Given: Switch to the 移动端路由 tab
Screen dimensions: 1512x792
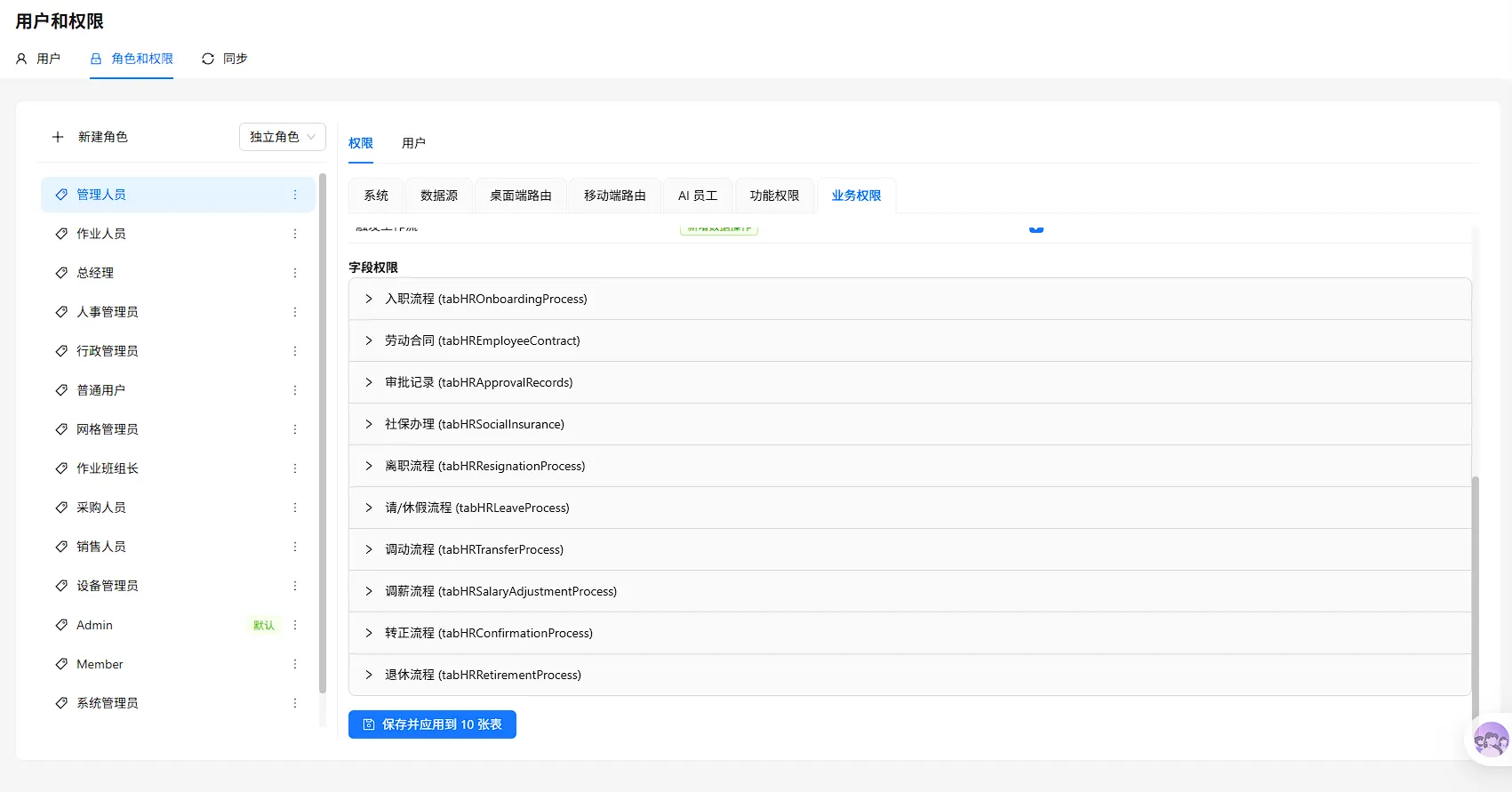Looking at the screenshot, I should coord(615,196).
